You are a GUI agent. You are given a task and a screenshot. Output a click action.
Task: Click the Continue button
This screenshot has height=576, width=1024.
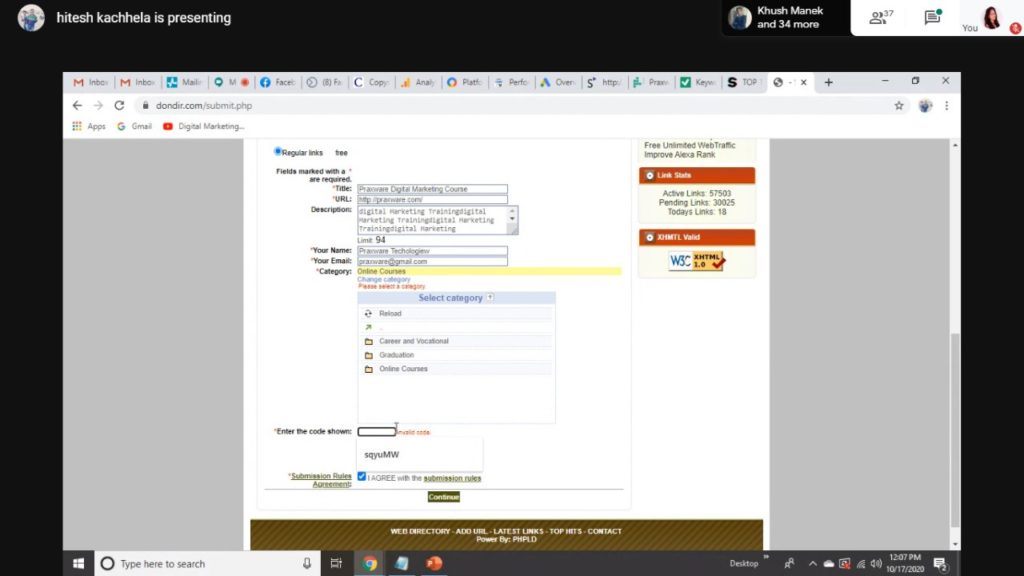[443, 497]
